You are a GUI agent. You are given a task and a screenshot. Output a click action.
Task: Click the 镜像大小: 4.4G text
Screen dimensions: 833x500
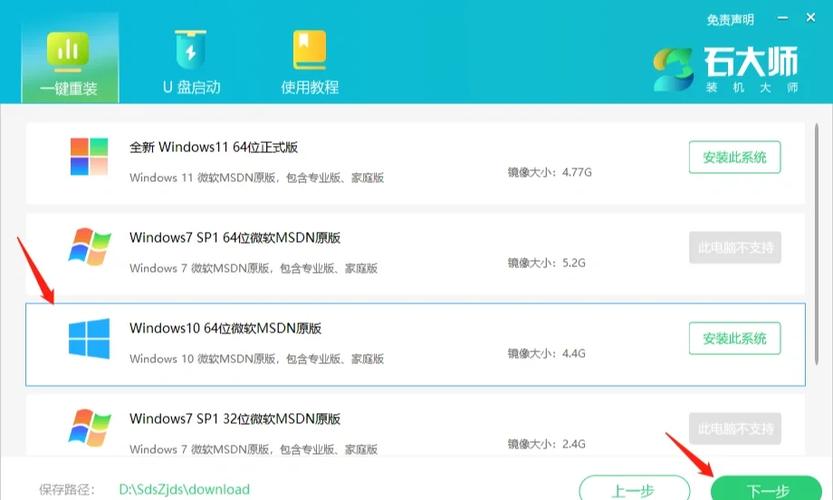(x=546, y=353)
